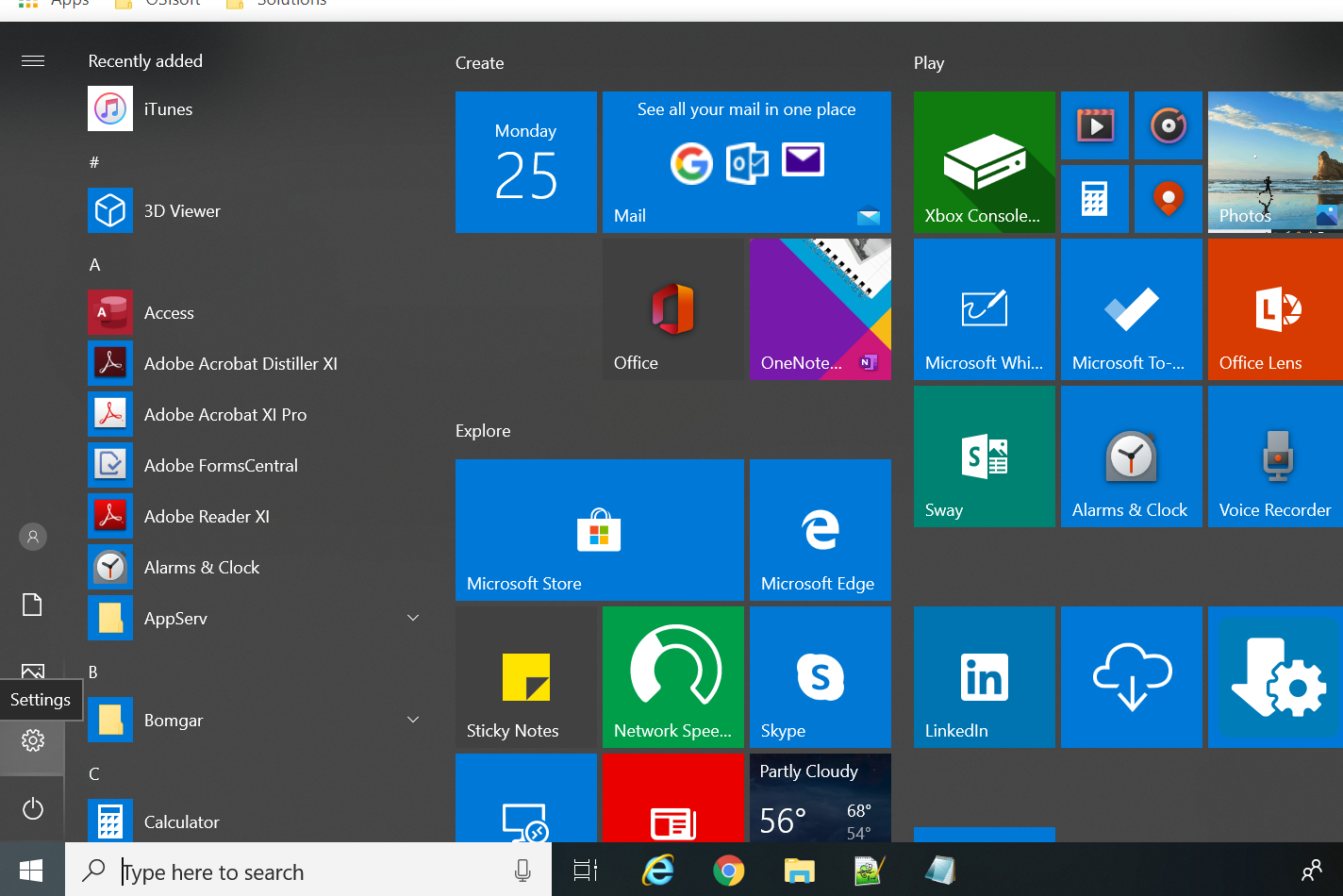Open the Xbox Console Companion tile
Image resolution: width=1343 pixels, height=896 pixels.
point(984,162)
